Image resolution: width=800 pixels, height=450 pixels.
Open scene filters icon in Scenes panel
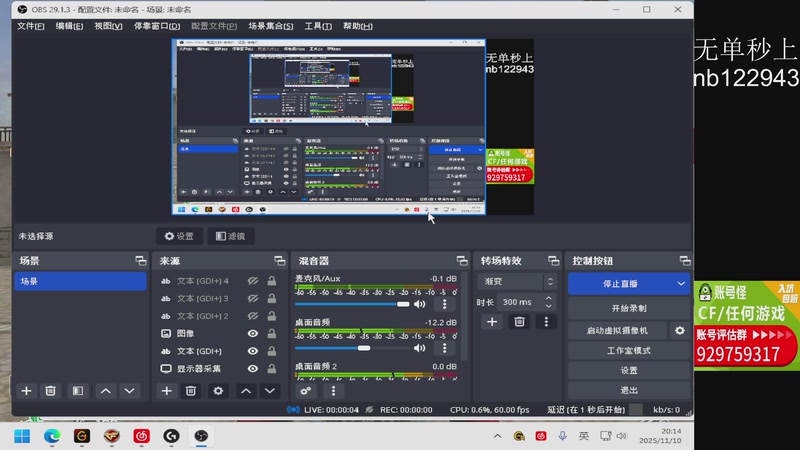[x=78, y=391]
